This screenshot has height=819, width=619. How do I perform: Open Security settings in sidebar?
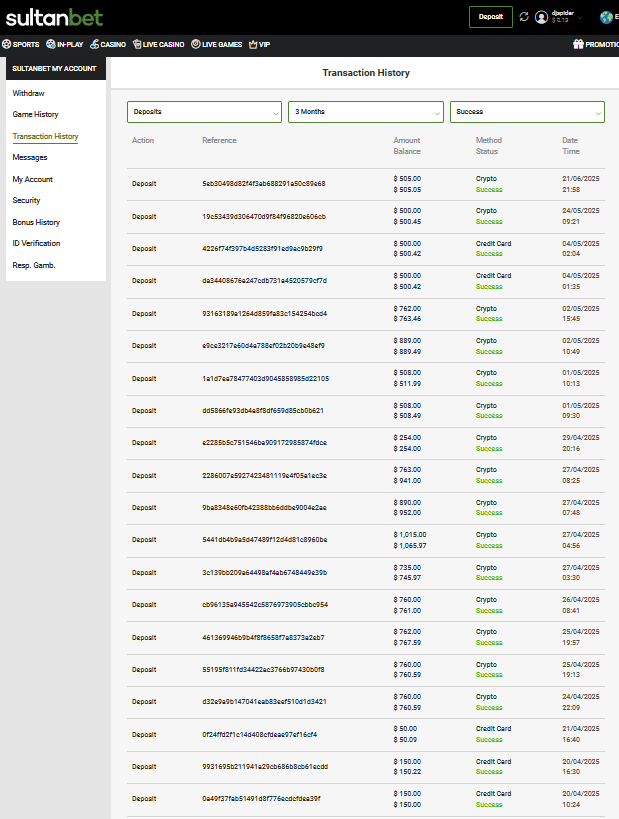click(26, 200)
